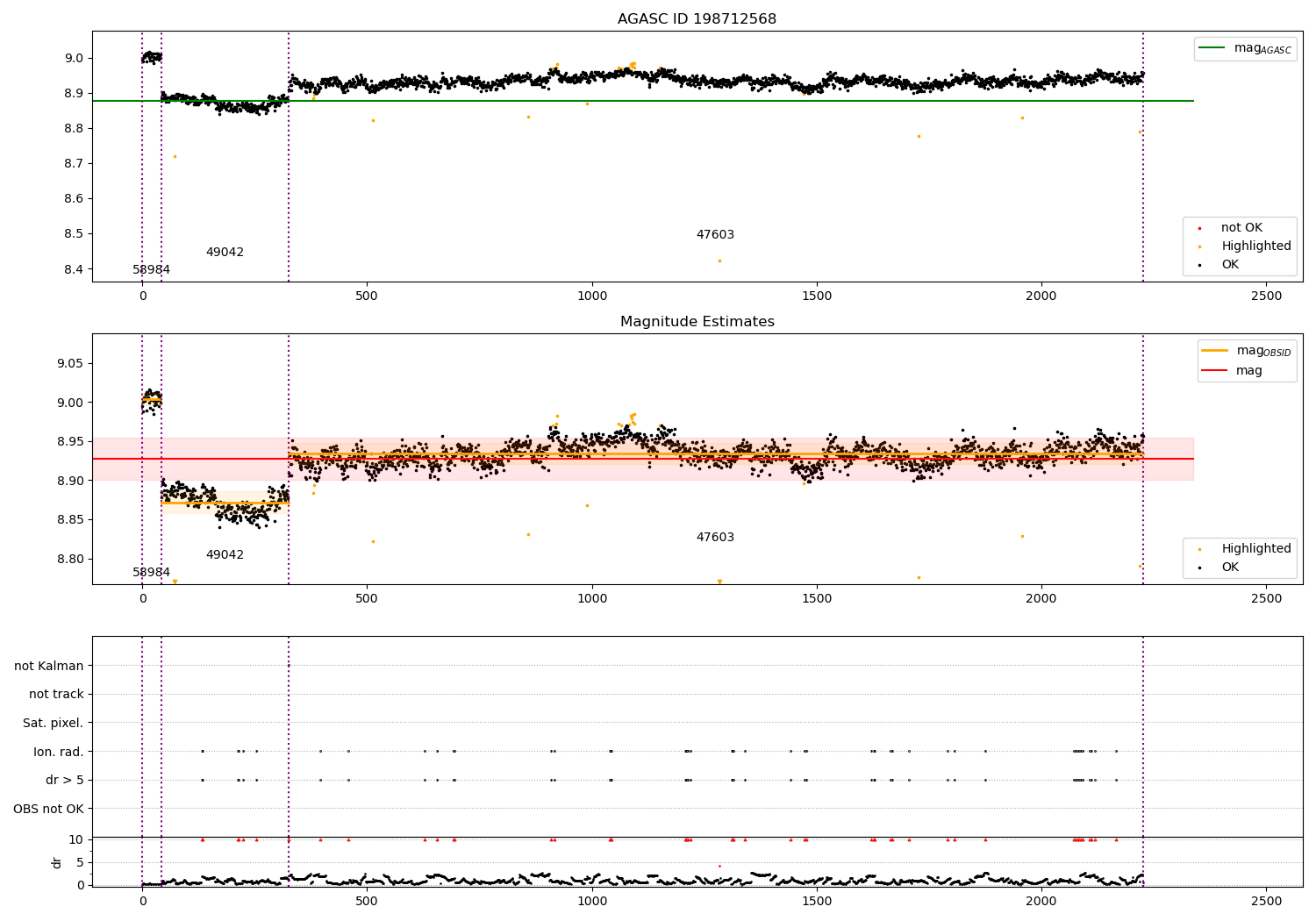Click the mag AGASC legend entry in the top plot

tap(1245, 48)
